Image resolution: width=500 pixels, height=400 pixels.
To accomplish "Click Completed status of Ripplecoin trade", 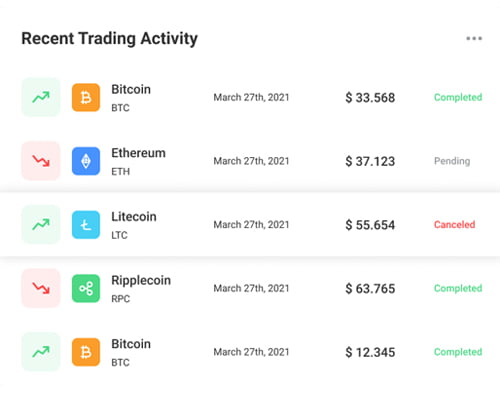I will pyautogui.click(x=458, y=288).
